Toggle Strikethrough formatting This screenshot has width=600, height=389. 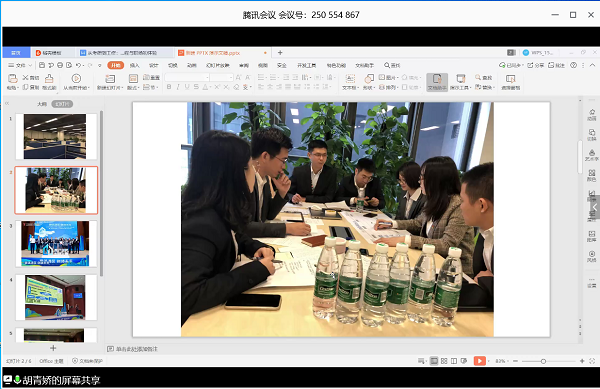coord(196,87)
